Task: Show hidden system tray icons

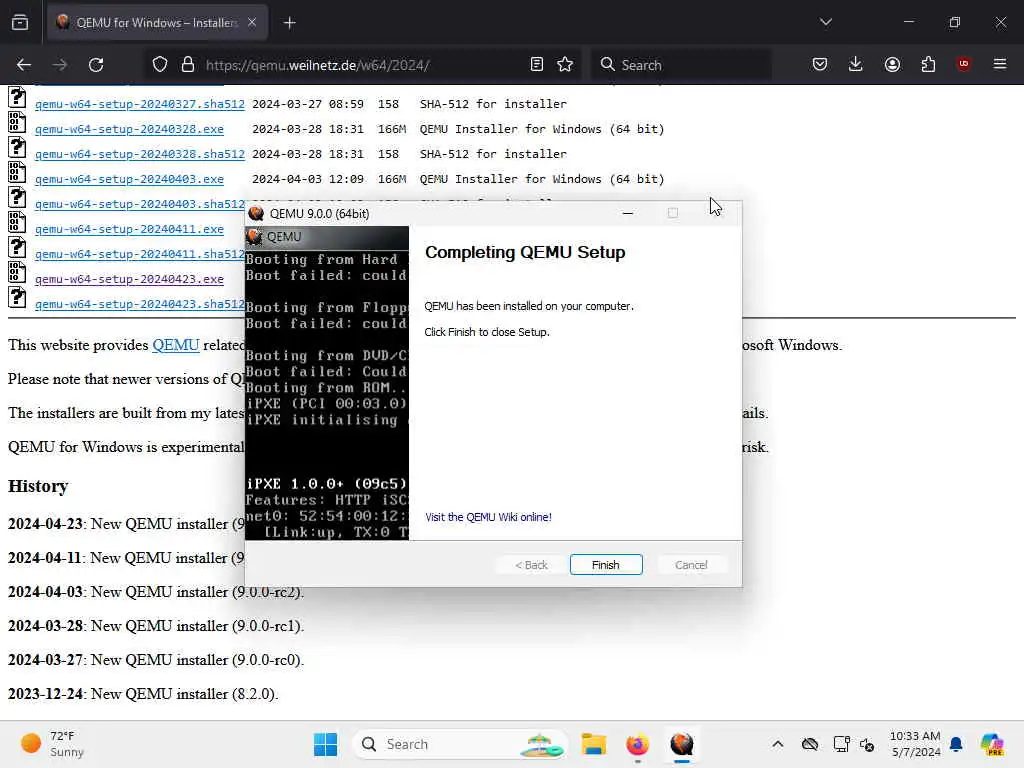Action: pos(777,744)
